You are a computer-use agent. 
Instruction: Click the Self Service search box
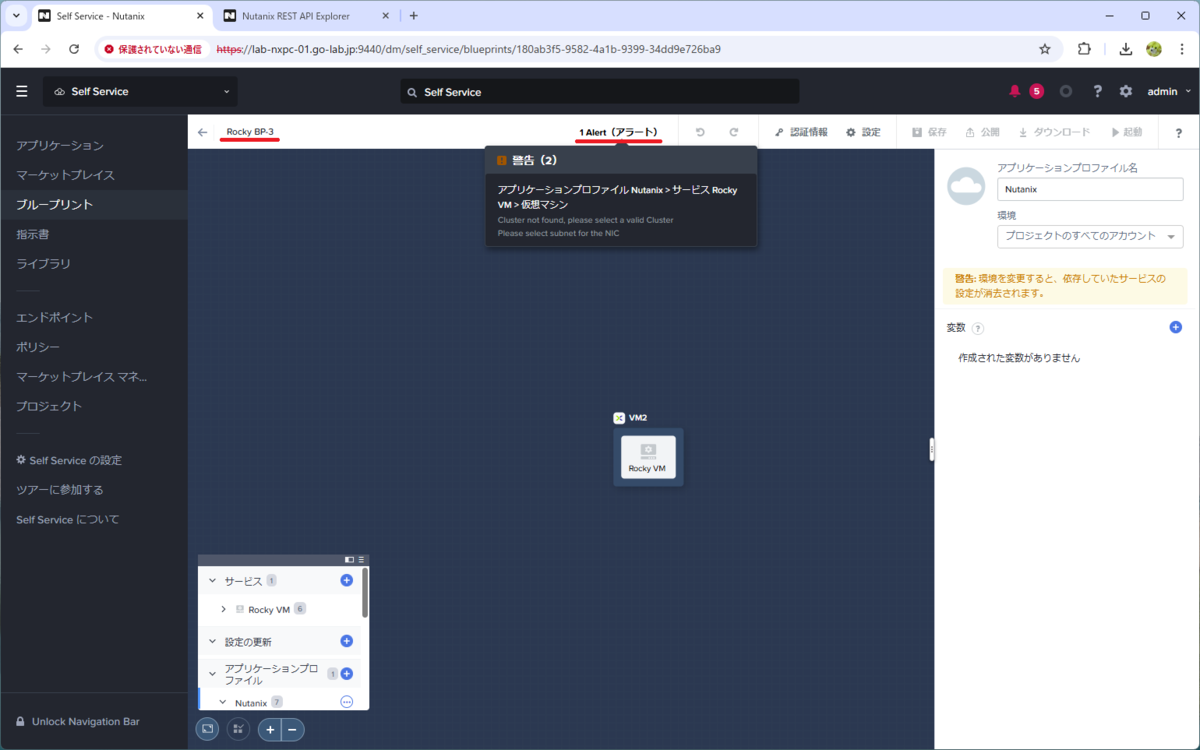(599, 91)
